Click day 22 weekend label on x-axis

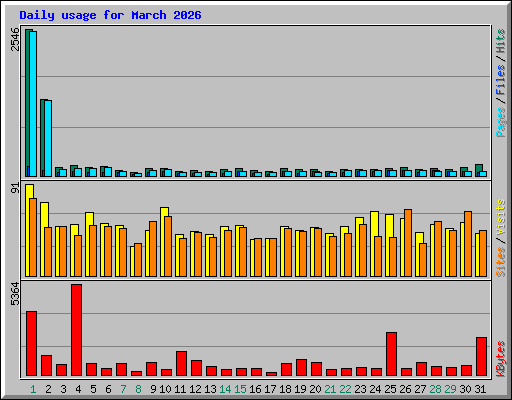[345, 389]
